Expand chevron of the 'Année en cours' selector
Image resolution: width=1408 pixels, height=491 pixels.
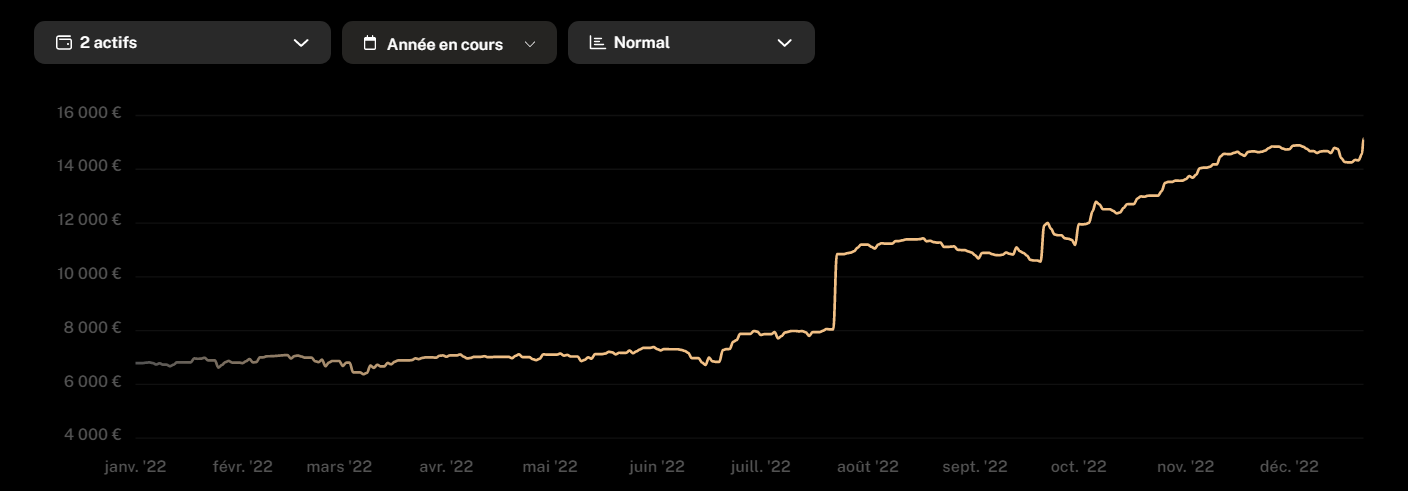tap(530, 44)
